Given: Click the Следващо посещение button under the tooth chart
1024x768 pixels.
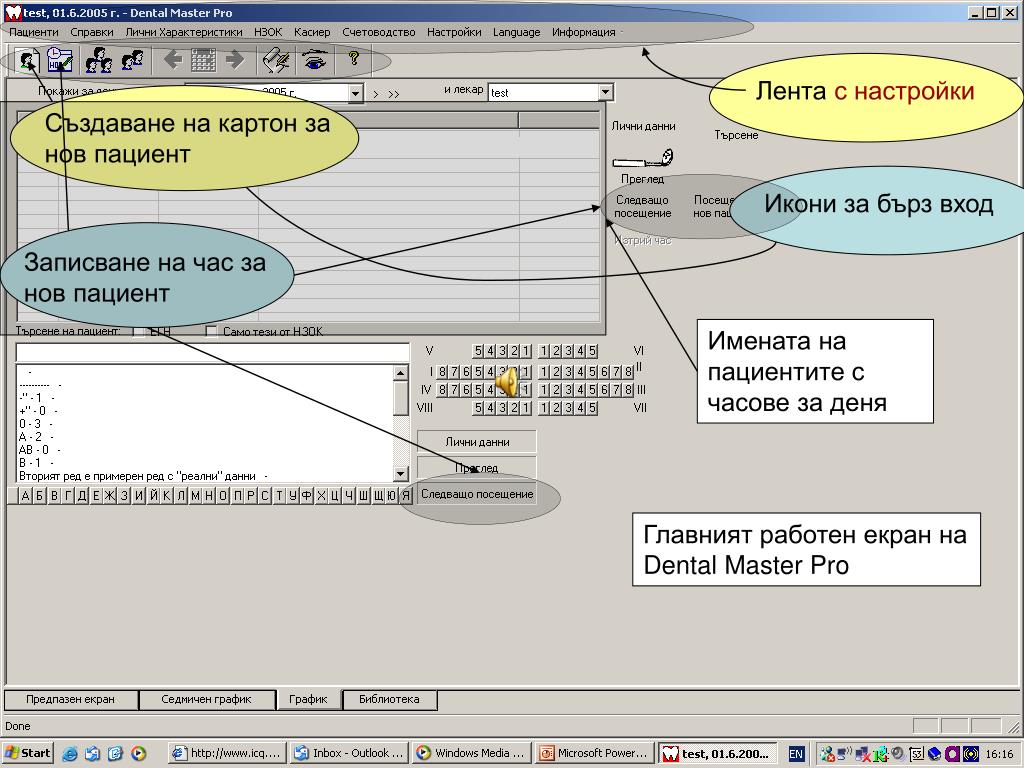Looking at the screenshot, I should [x=477, y=494].
